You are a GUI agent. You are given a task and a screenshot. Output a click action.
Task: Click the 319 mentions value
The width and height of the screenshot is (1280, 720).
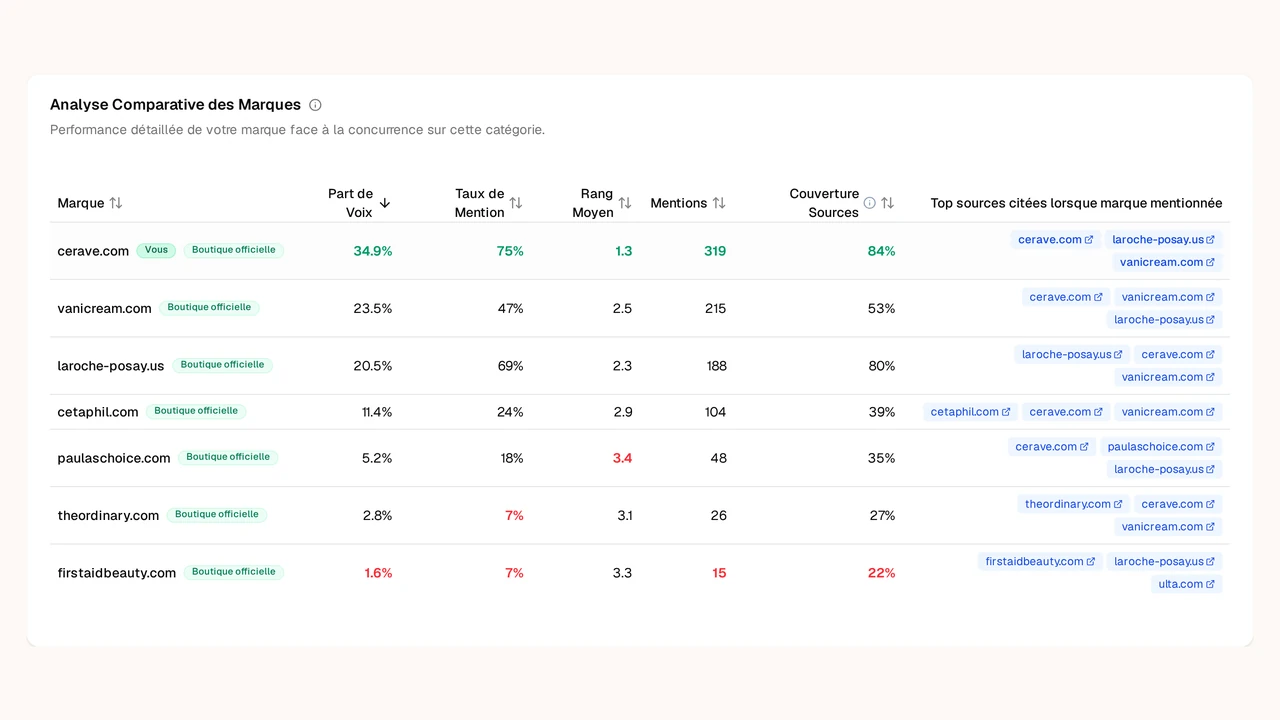tap(715, 251)
